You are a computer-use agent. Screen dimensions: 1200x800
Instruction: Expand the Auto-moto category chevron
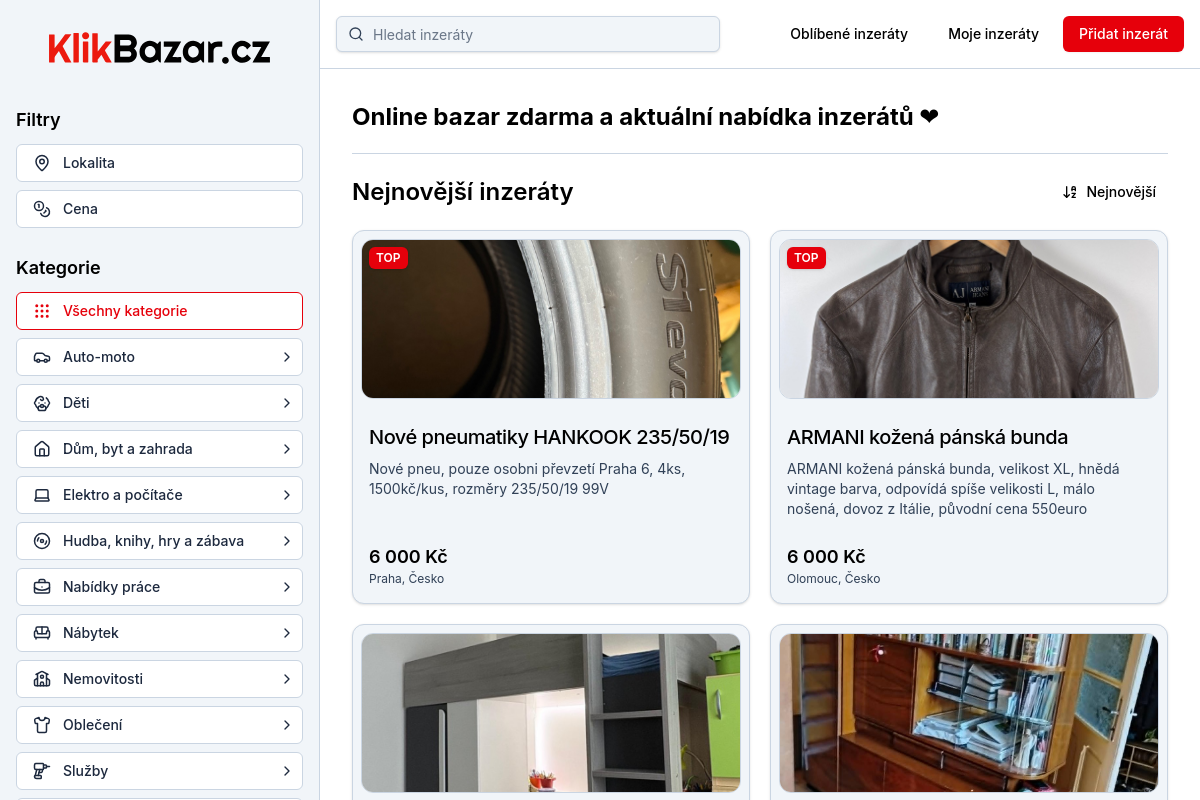coord(286,357)
